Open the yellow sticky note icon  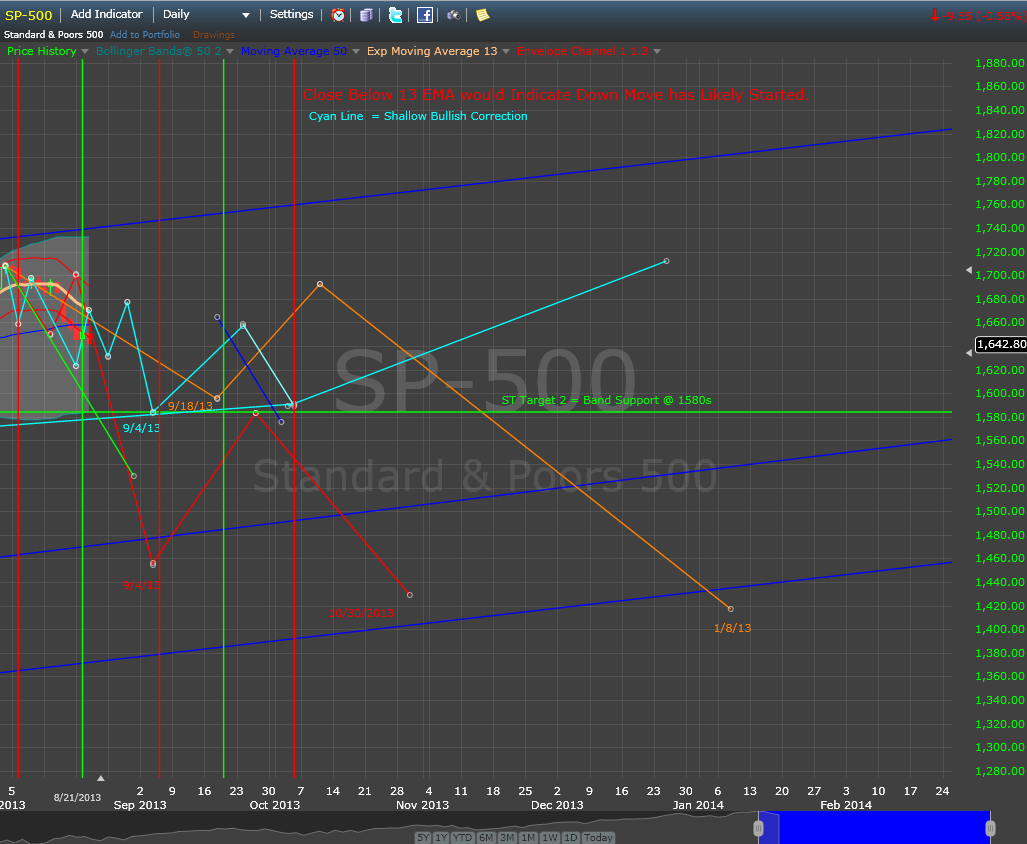point(483,14)
